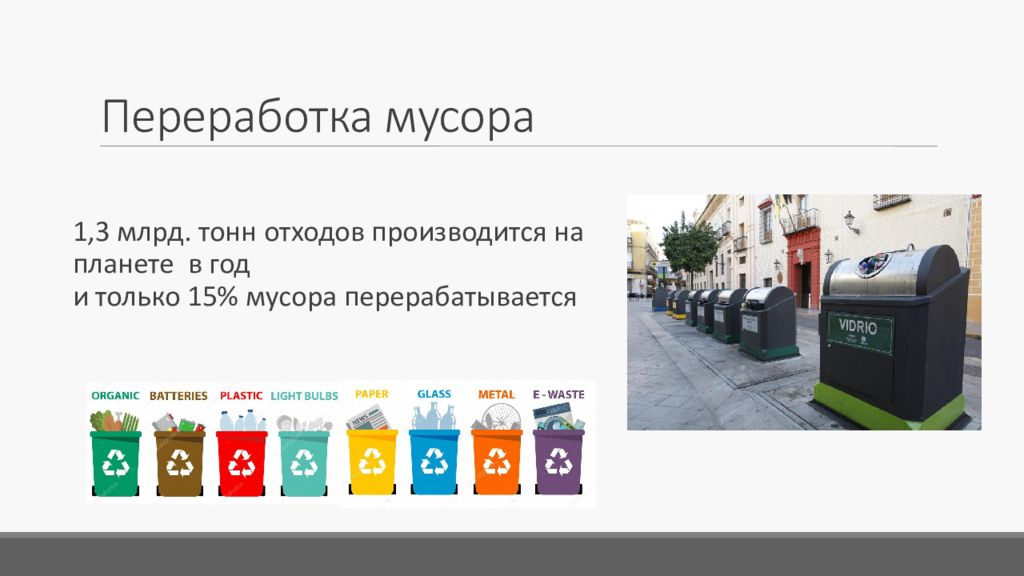Select the street photo of recycling containers

[803, 312]
